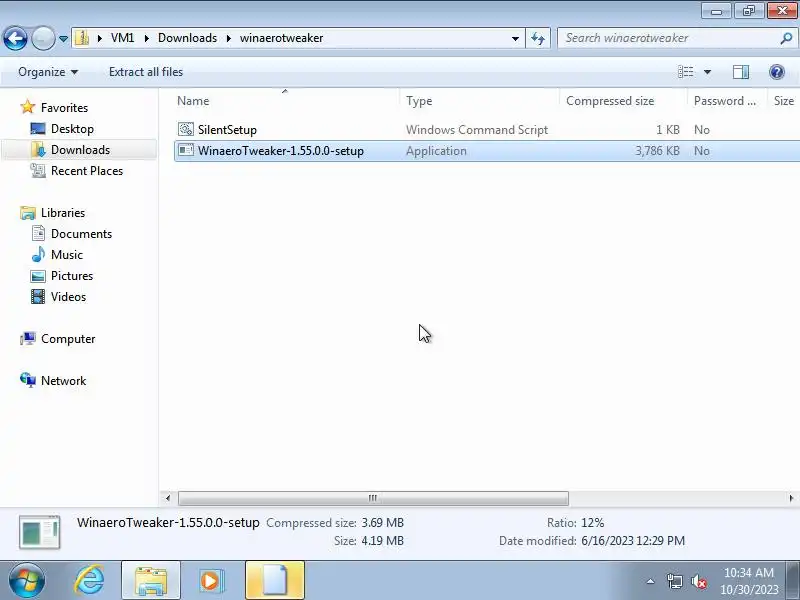Open the view options dropdown arrow

[708, 72]
